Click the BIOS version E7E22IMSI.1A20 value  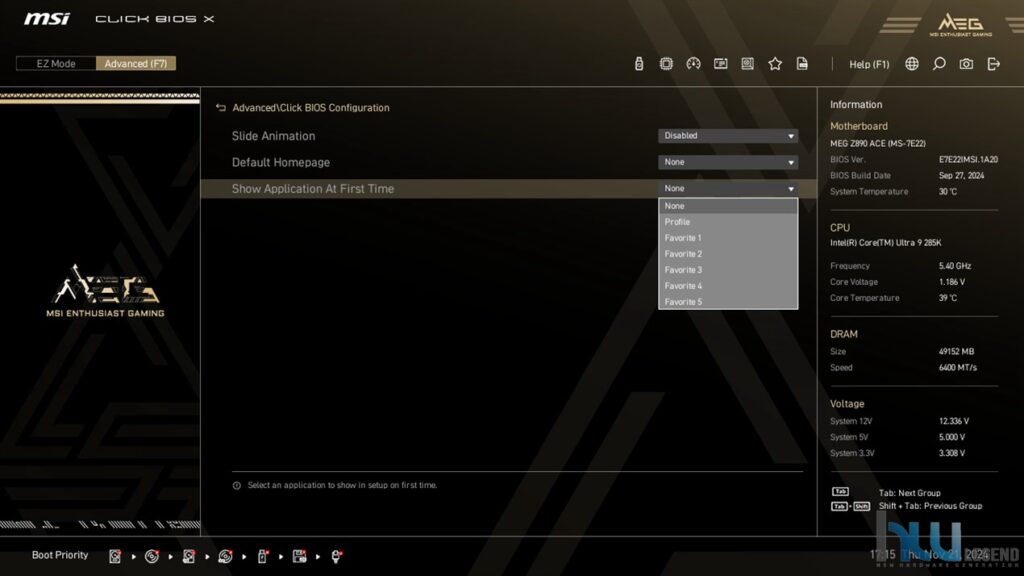coord(968,159)
